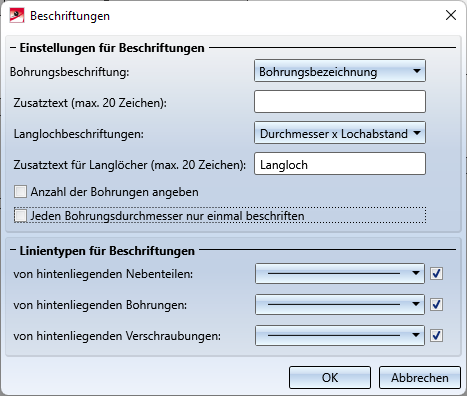Close the Beschriftungen dialog with the X

click(x=451, y=15)
